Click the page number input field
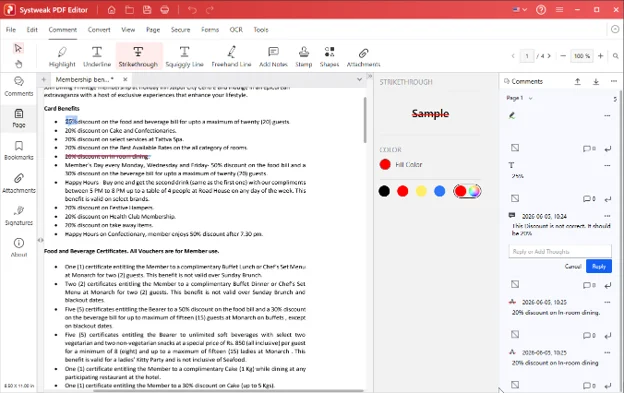 [x=527, y=56]
